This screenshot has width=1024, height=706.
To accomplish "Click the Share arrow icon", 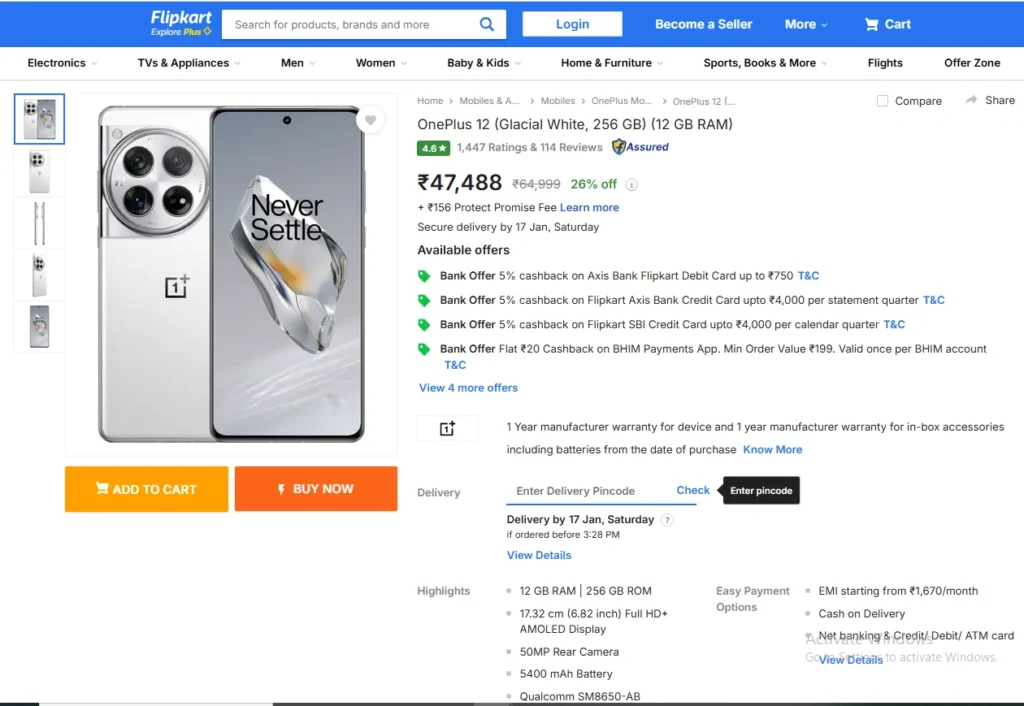I will pos(971,100).
